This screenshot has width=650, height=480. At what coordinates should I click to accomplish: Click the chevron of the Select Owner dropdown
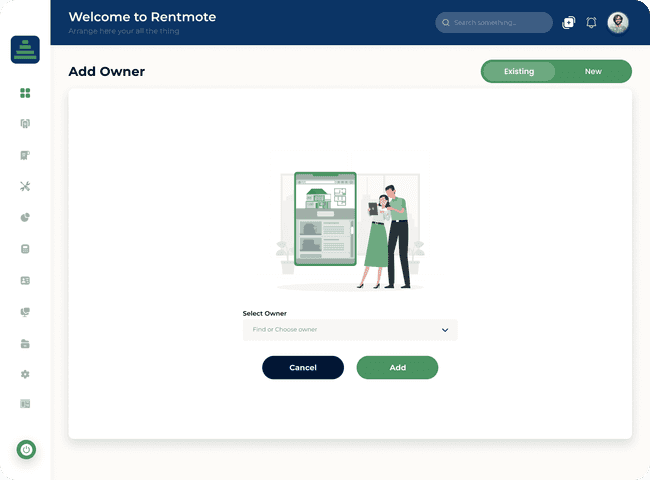pos(445,330)
